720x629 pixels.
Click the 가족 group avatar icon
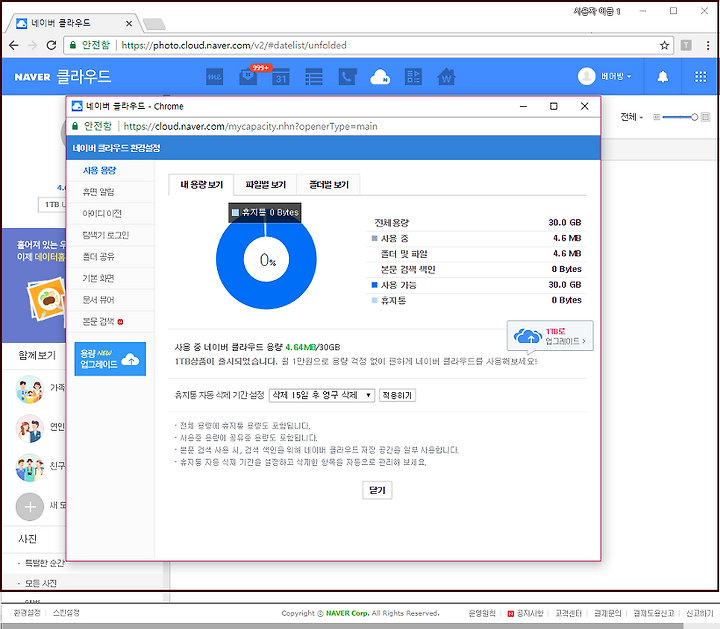pyautogui.click(x=29, y=389)
